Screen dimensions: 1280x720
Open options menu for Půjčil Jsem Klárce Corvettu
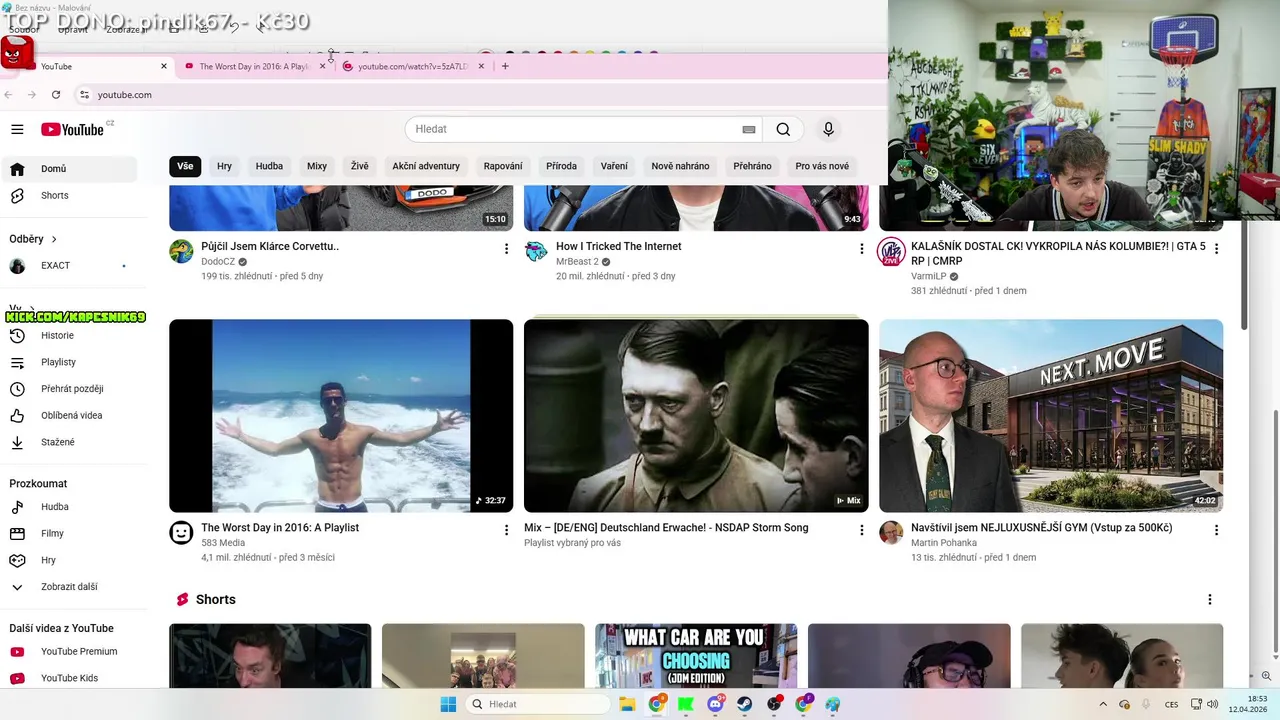(x=506, y=249)
